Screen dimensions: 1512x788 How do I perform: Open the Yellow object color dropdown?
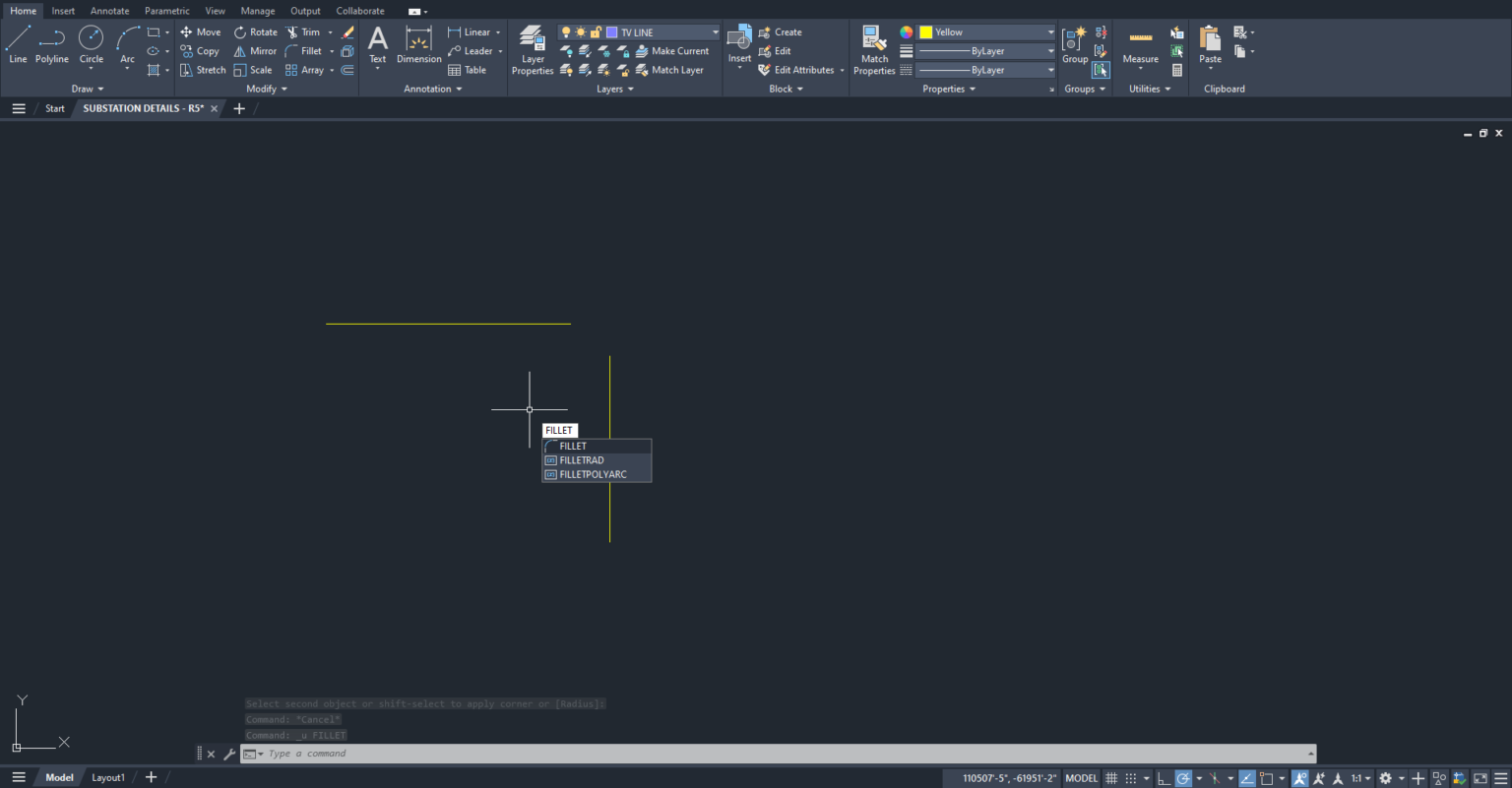click(x=1051, y=31)
